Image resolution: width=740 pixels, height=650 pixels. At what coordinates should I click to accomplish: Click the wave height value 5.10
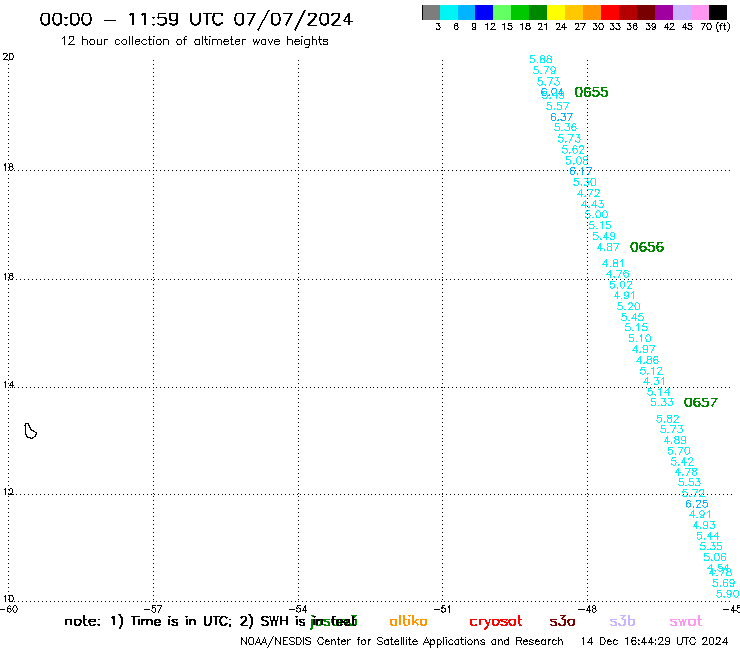[x=639, y=338]
